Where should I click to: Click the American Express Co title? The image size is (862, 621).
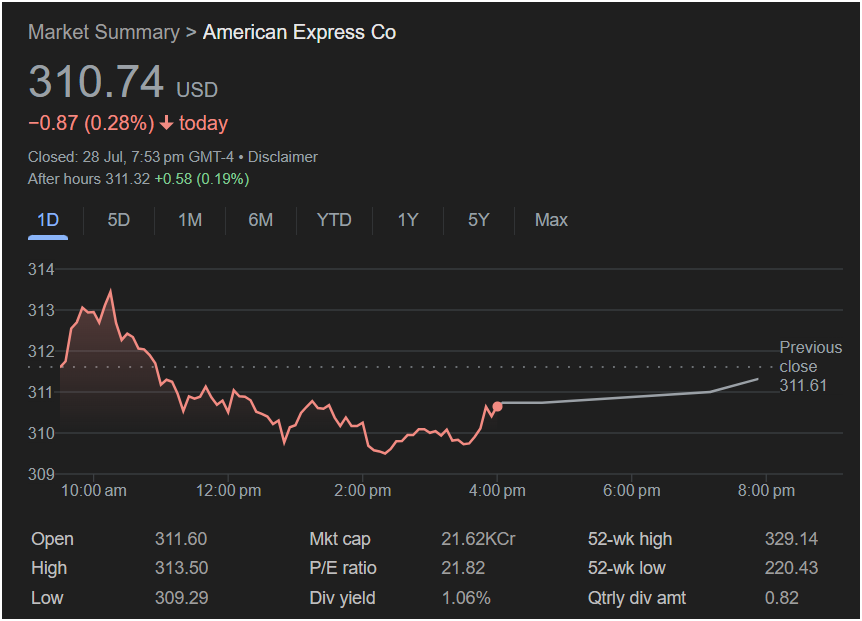(x=300, y=32)
